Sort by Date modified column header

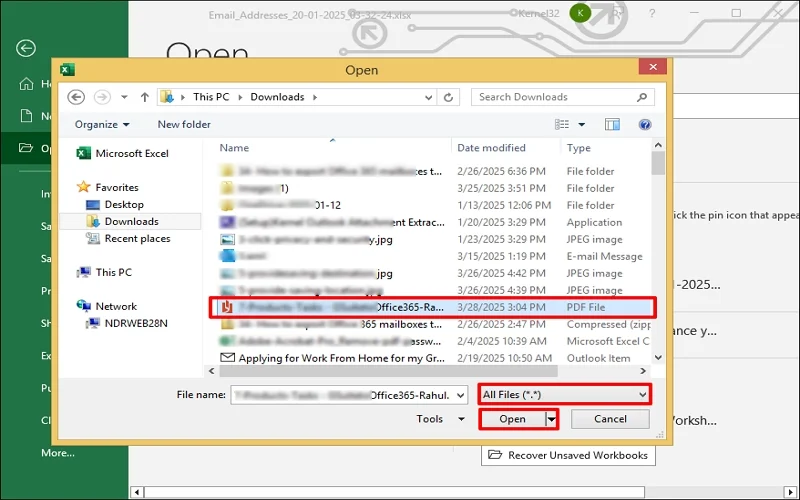tap(491, 148)
